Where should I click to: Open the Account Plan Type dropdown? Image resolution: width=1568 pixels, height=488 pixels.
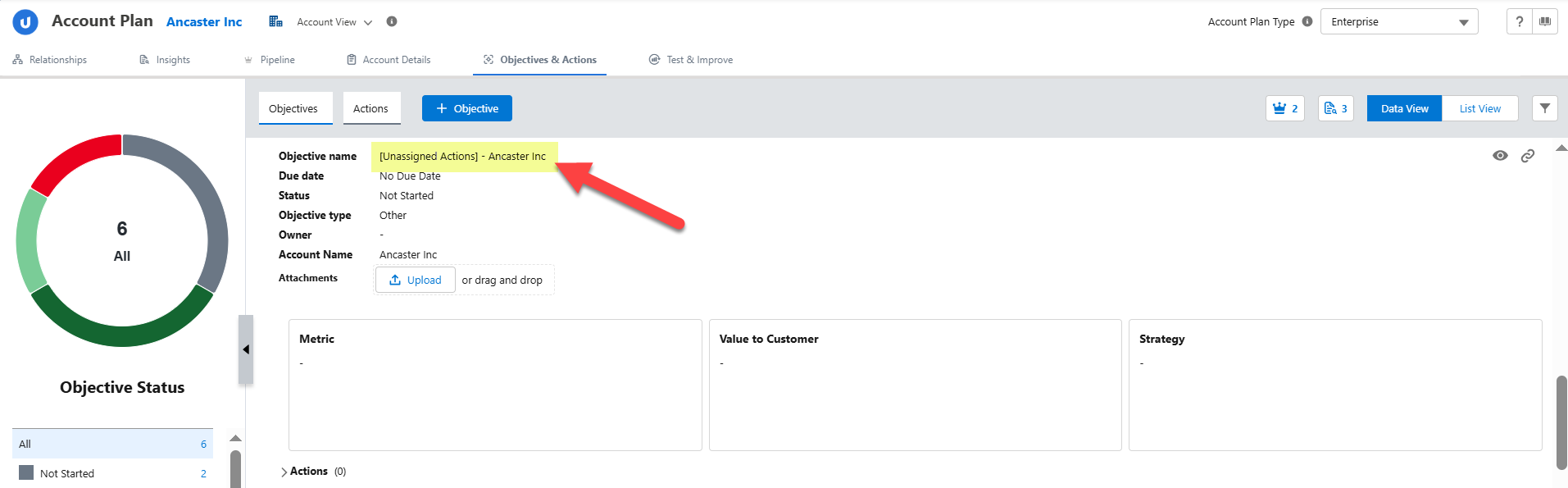[1398, 22]
